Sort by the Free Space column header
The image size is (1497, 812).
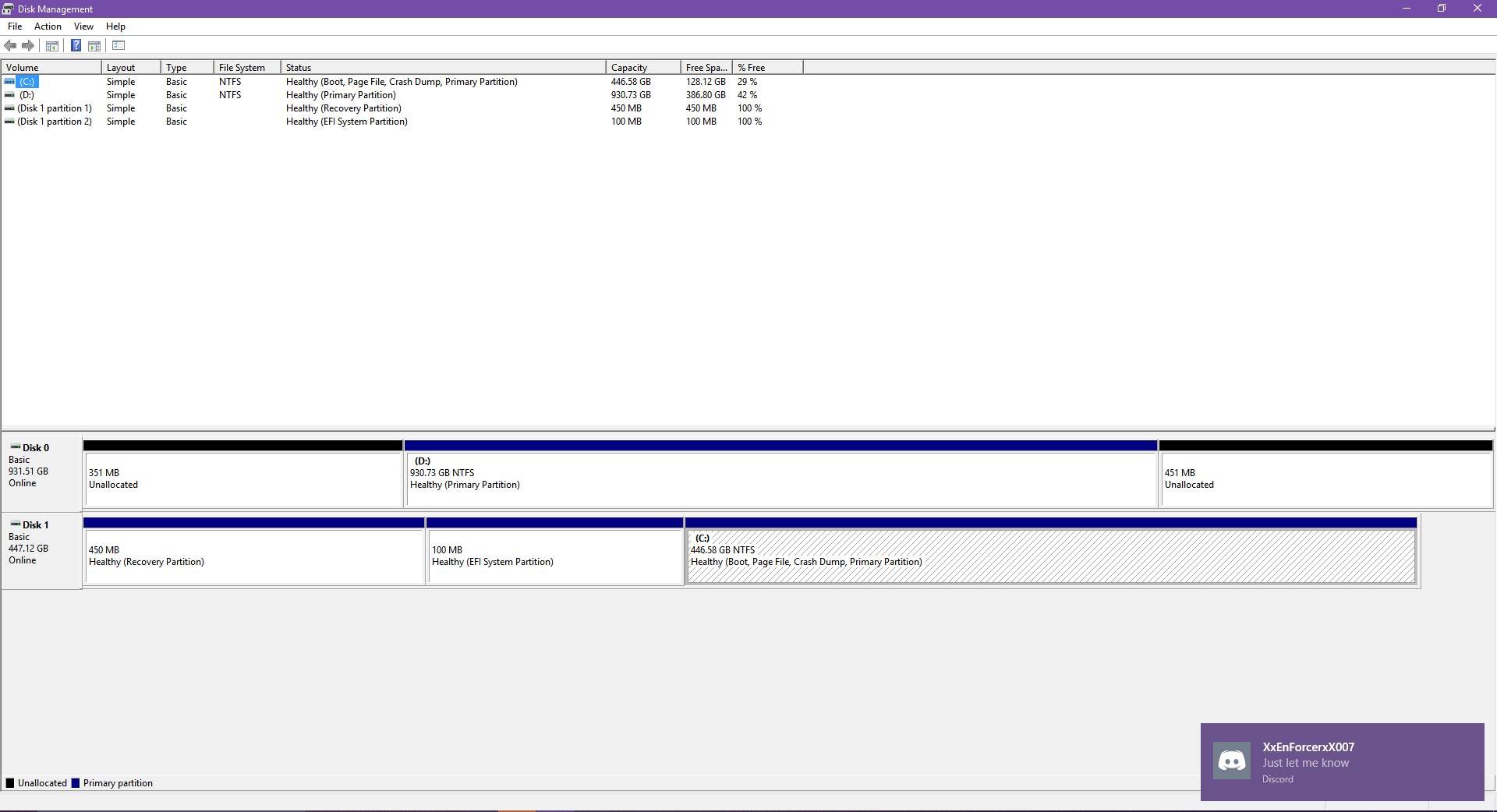click(706, 68)
